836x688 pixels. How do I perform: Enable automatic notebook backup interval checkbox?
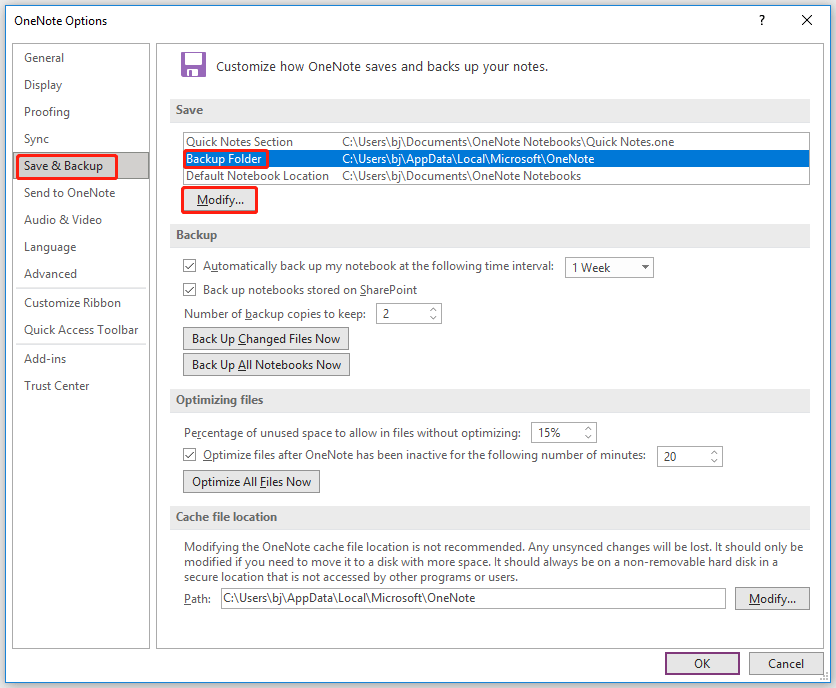(189, 266)
